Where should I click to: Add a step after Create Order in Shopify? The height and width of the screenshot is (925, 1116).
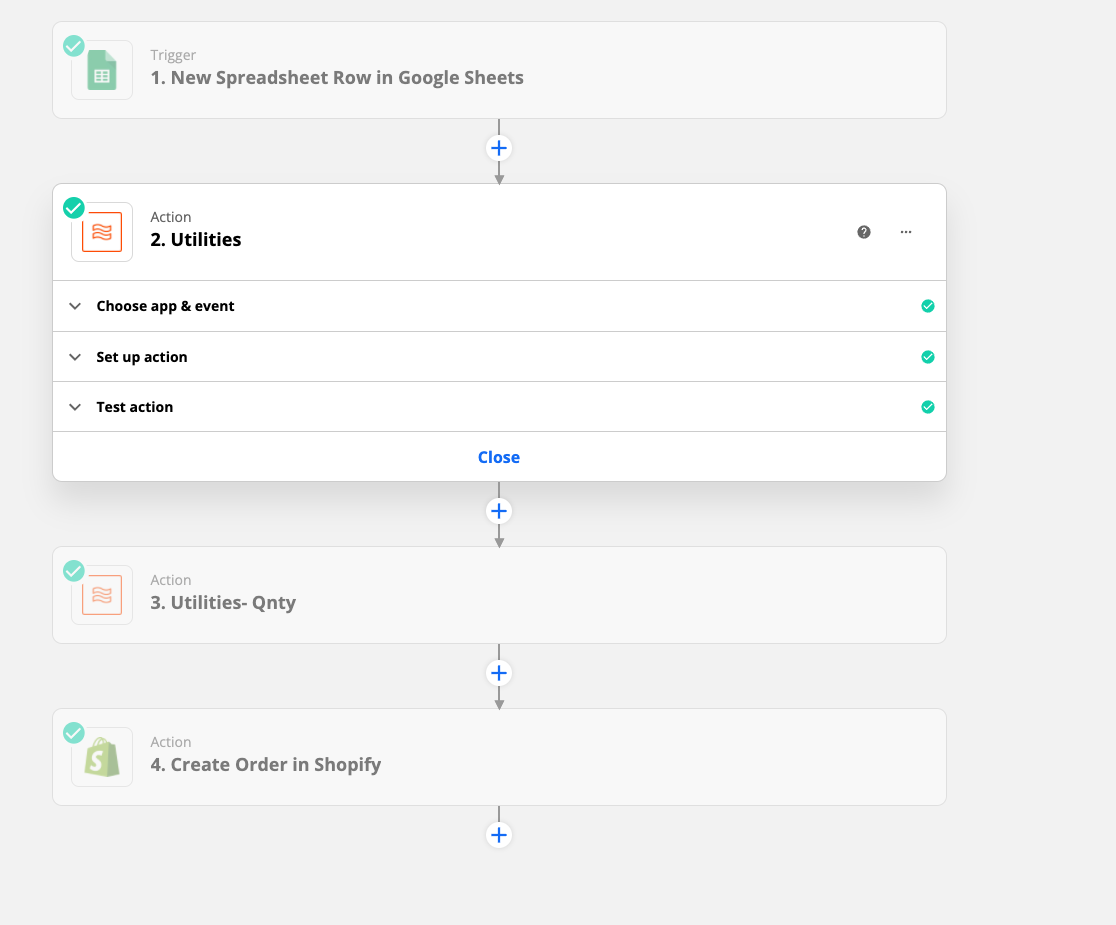[499, 835]
